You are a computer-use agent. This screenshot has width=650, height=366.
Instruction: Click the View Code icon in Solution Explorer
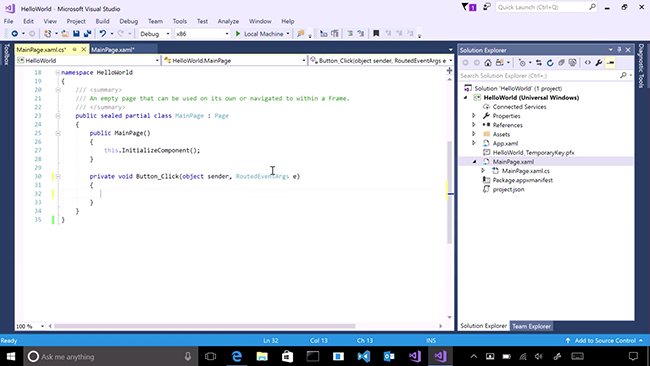click(x=588, y=63)
